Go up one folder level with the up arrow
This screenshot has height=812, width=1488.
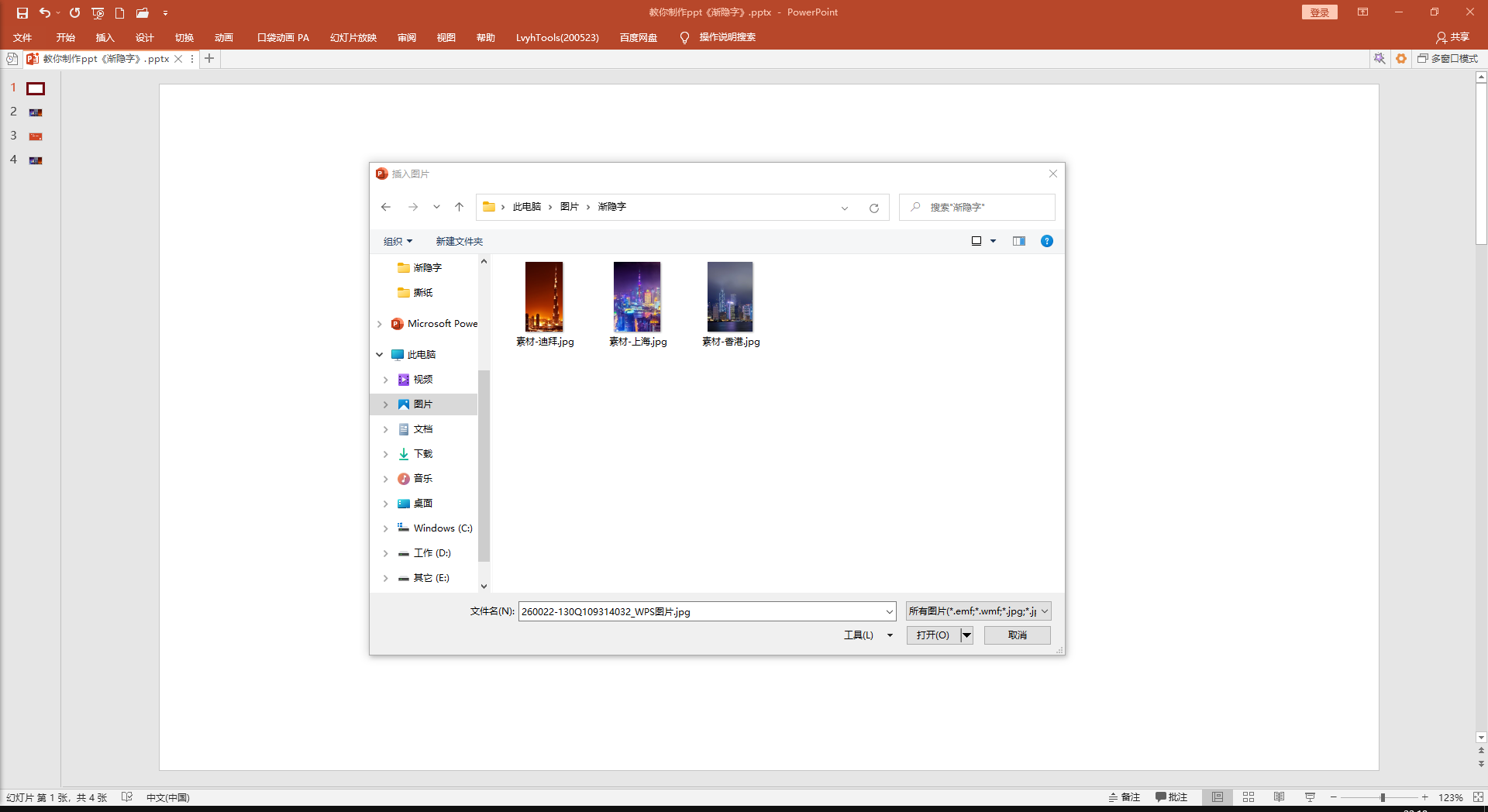pyautogui.click(x=459, y=207)
